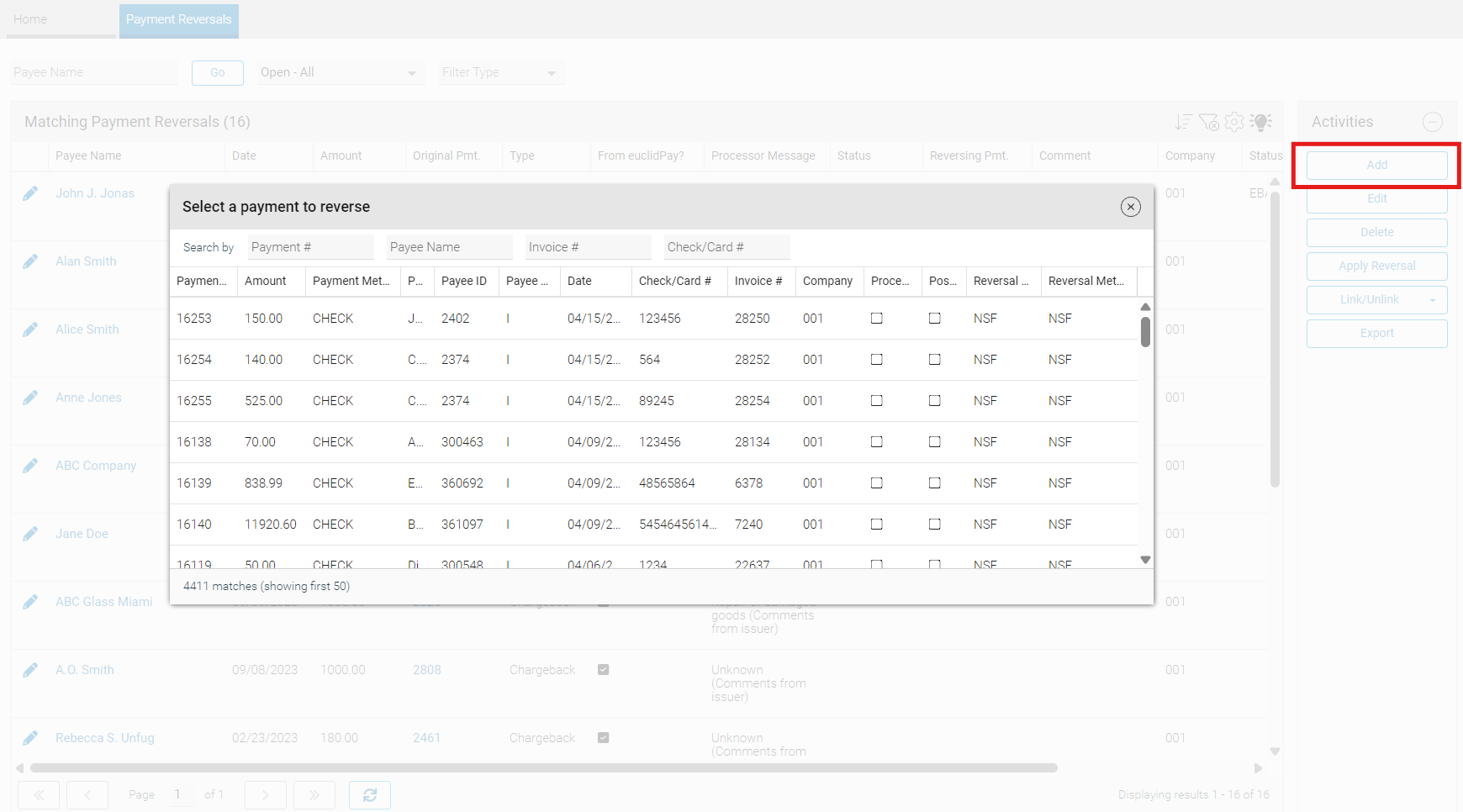Click edit pencil for Alice Smith row
This screenshot has height=812, width=1463.
pyautogui.click(x=30, y=330)
